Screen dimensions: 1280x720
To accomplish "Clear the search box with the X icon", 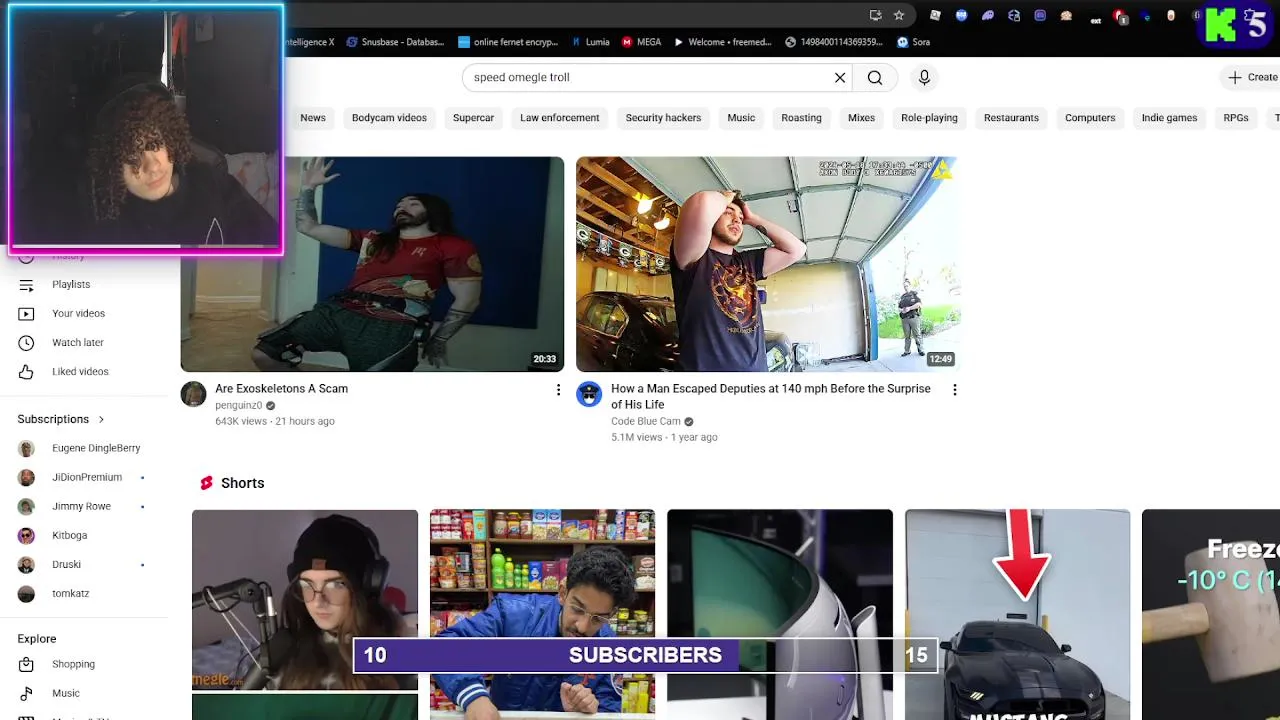I will (x=840, y=78).
